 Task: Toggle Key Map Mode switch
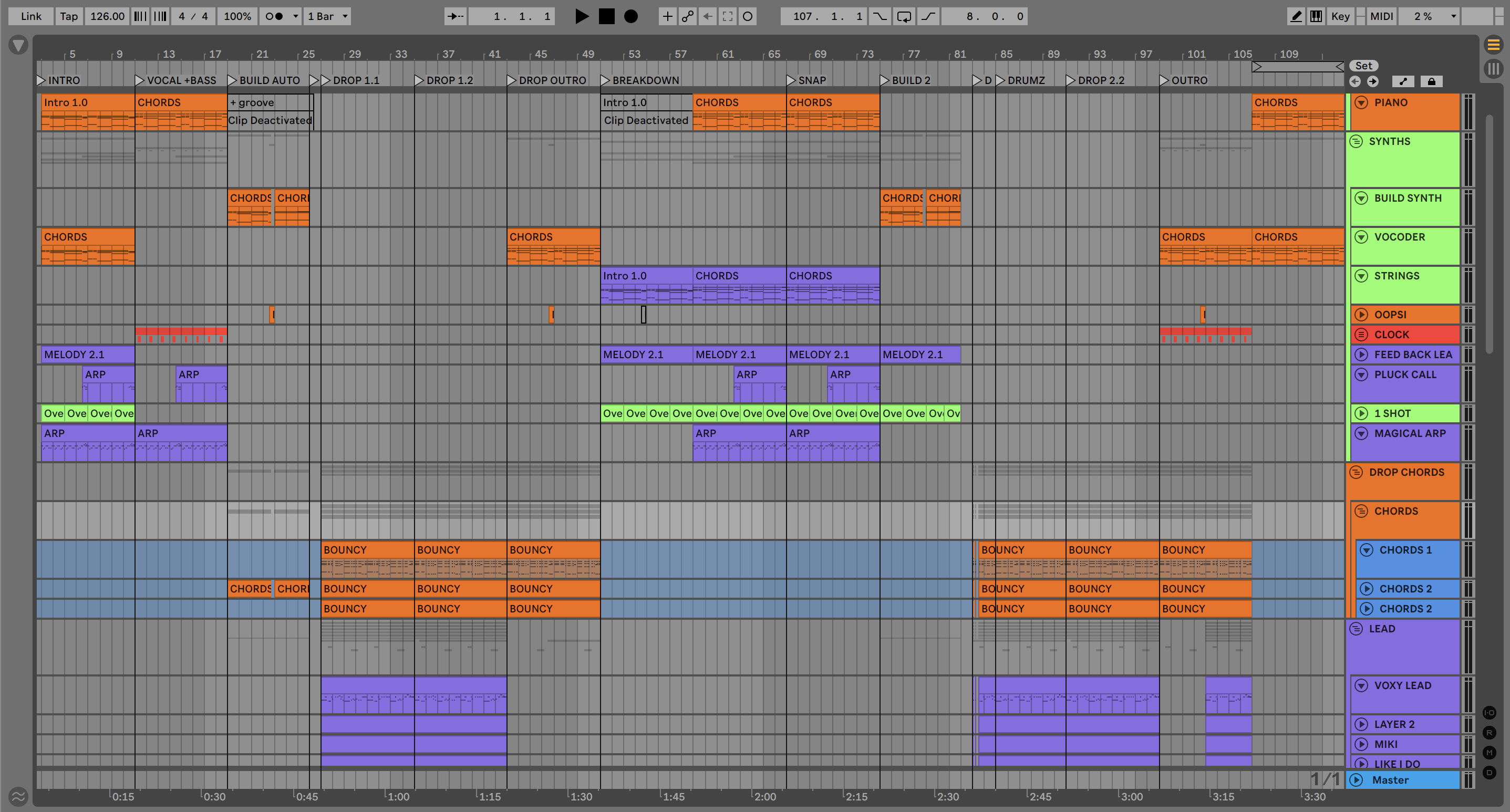click(x=1340, y=16)
